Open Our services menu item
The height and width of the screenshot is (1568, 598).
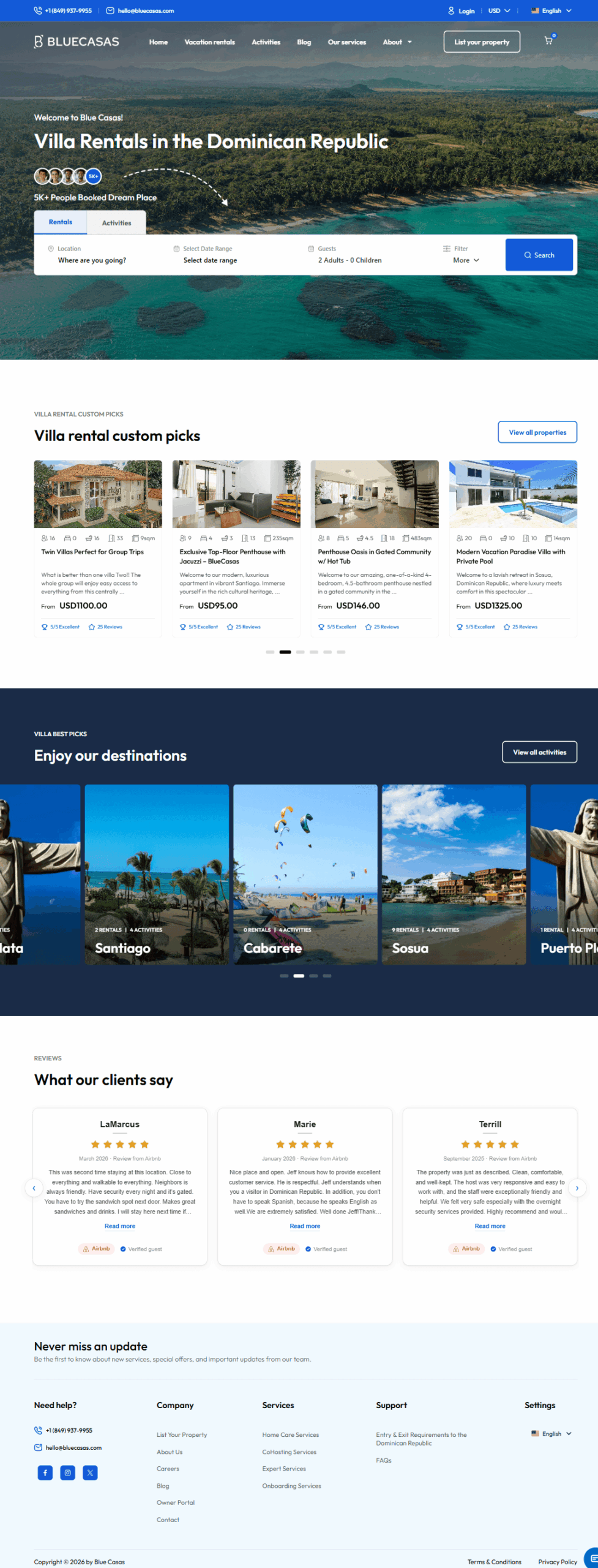[347, 42]
